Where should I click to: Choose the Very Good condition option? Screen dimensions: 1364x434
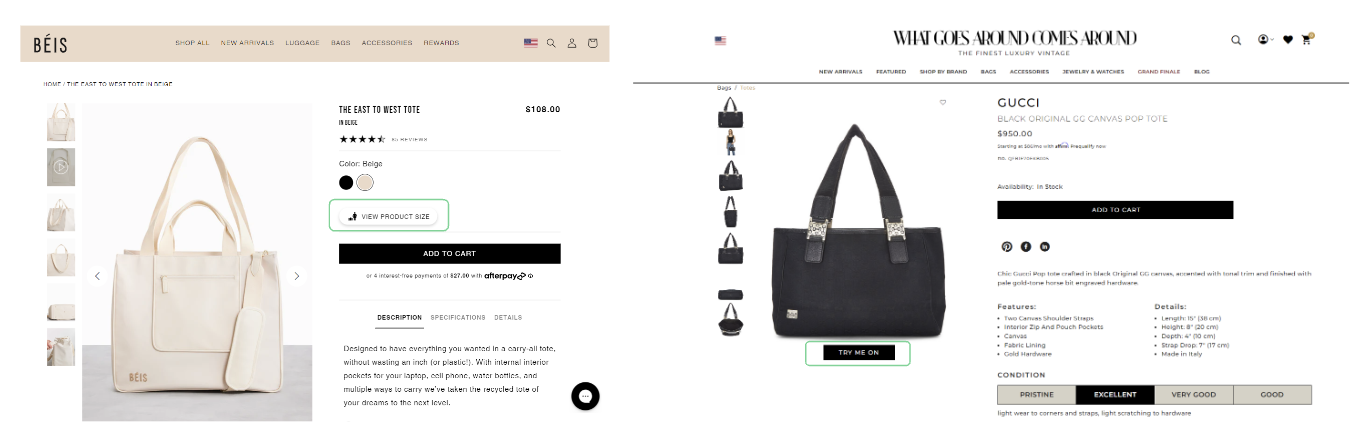coord(1193,395)
